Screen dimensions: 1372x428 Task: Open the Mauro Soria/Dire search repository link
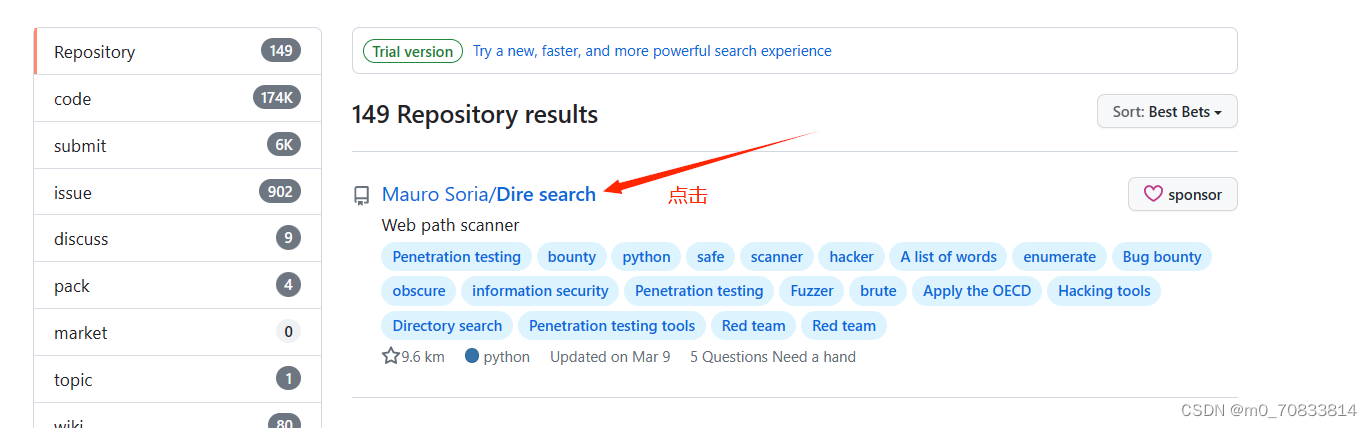[489, 194]
